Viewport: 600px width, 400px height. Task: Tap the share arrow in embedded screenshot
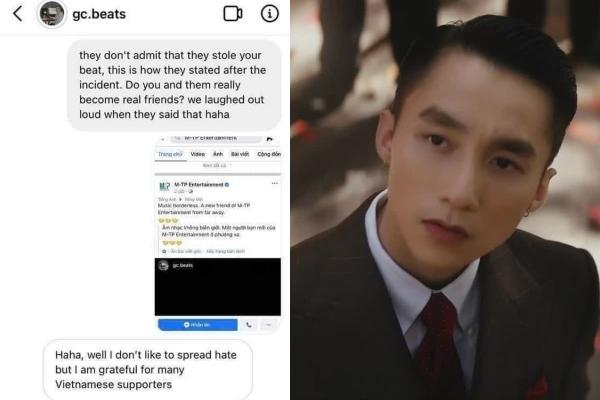(x=269, y=139)
